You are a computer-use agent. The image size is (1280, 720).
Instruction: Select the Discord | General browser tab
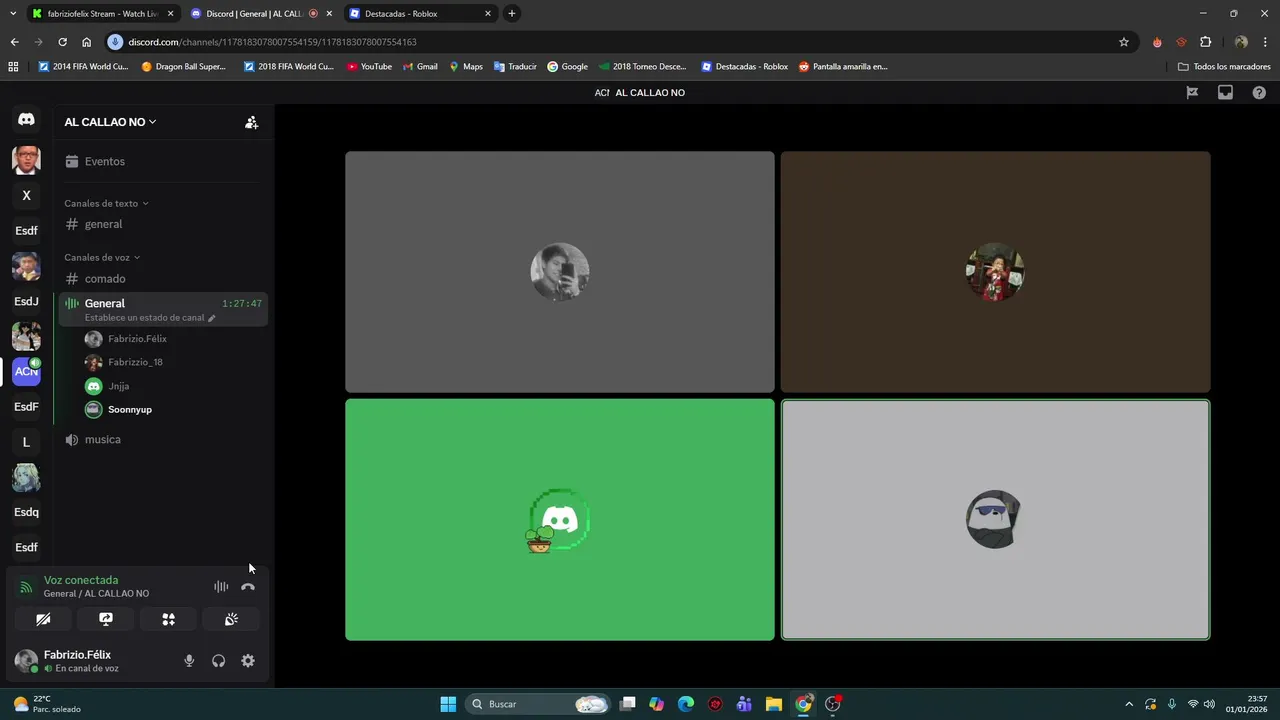[x=261, y=14]
